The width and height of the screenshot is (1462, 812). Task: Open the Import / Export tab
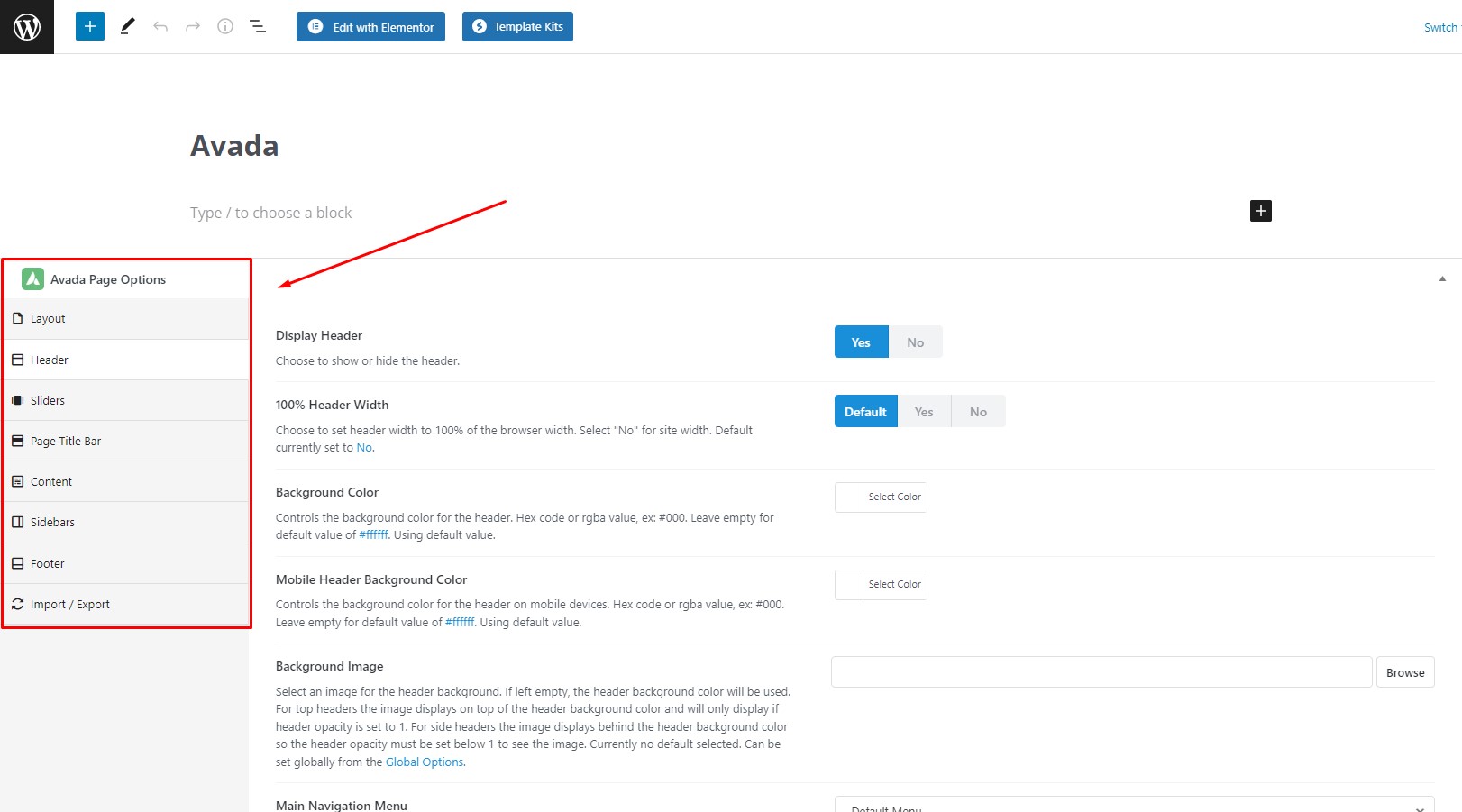(126, 604)
